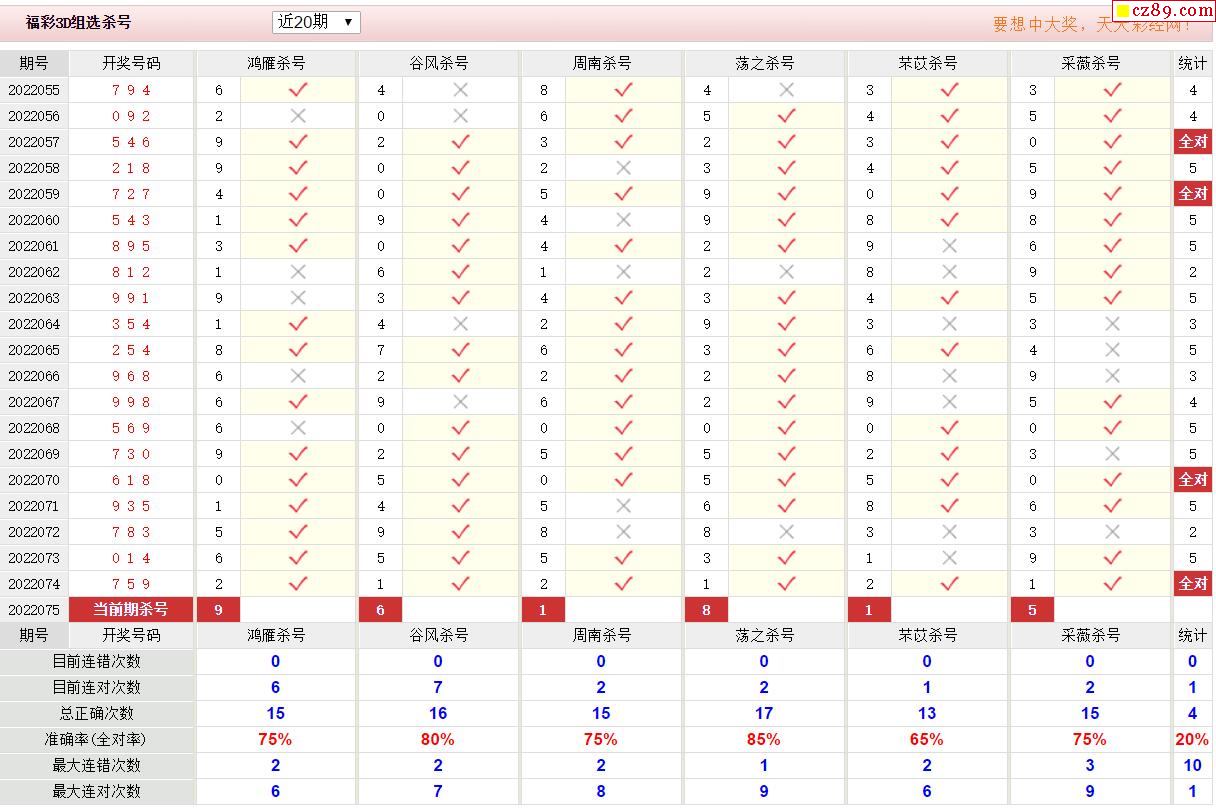Screen dimensions: 1216x810
Task: Click period number 2022075
Action: coord(34,610)
